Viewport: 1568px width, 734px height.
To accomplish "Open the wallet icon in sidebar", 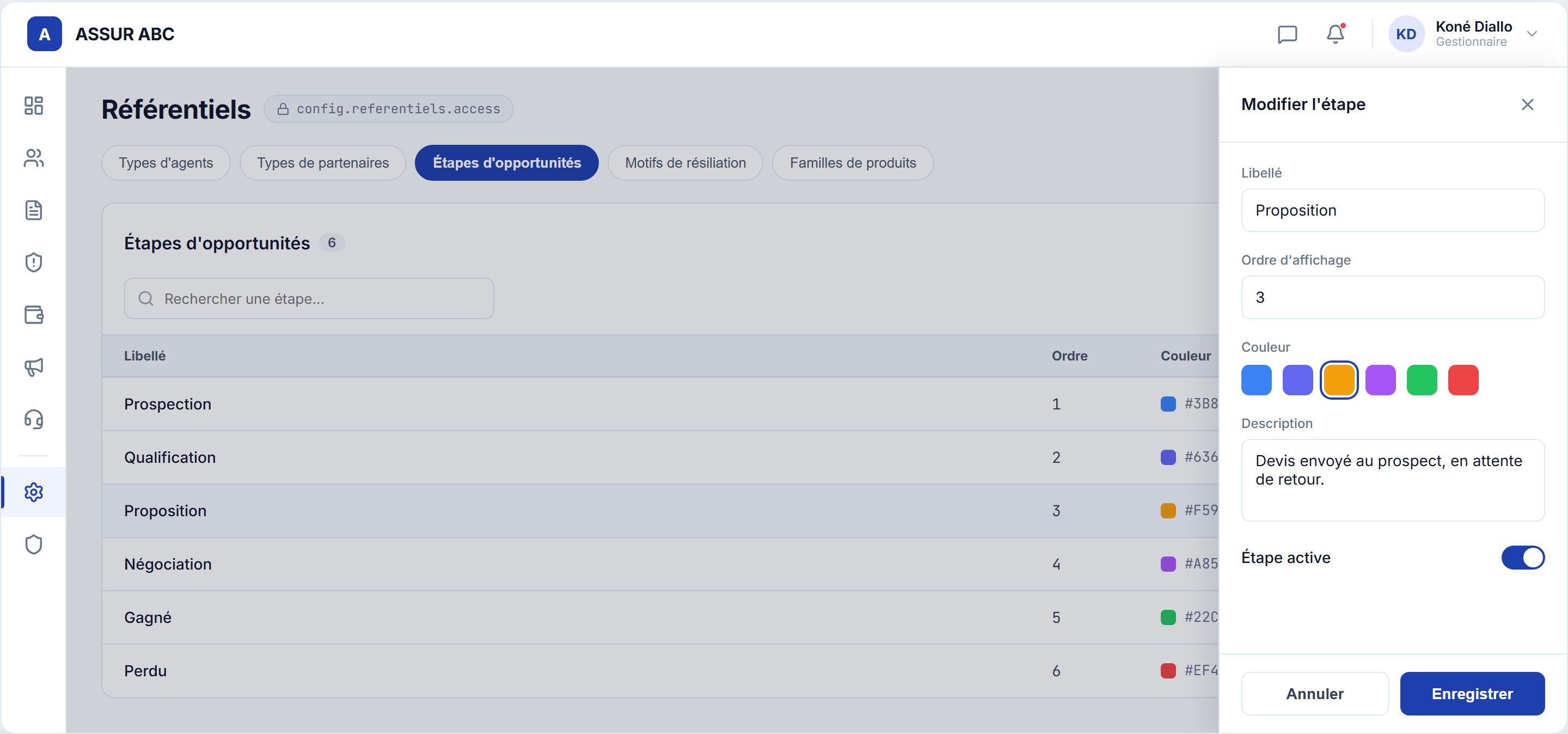I will pos(33,315).
